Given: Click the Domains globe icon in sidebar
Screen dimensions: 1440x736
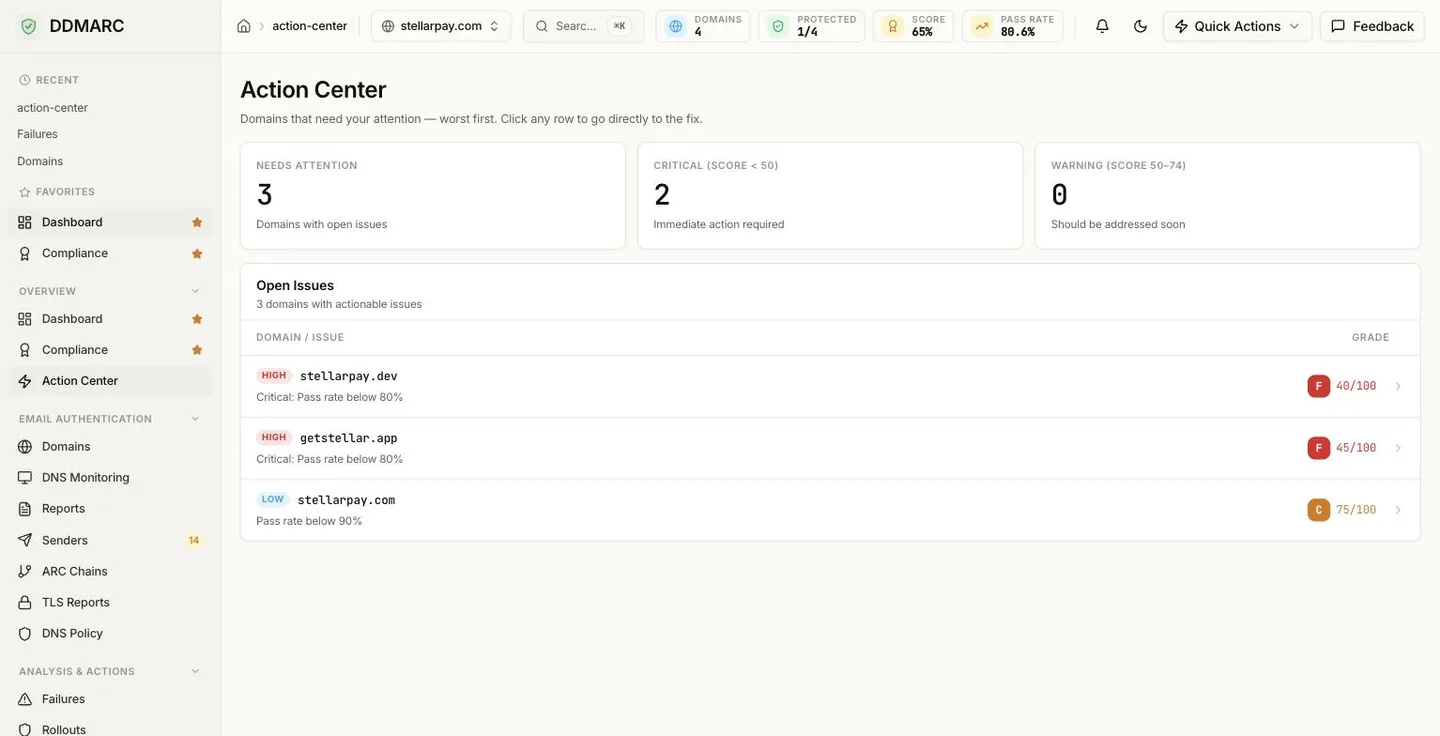Looking at the screenshot, I should pyautogui.click(x=25, y=447).
